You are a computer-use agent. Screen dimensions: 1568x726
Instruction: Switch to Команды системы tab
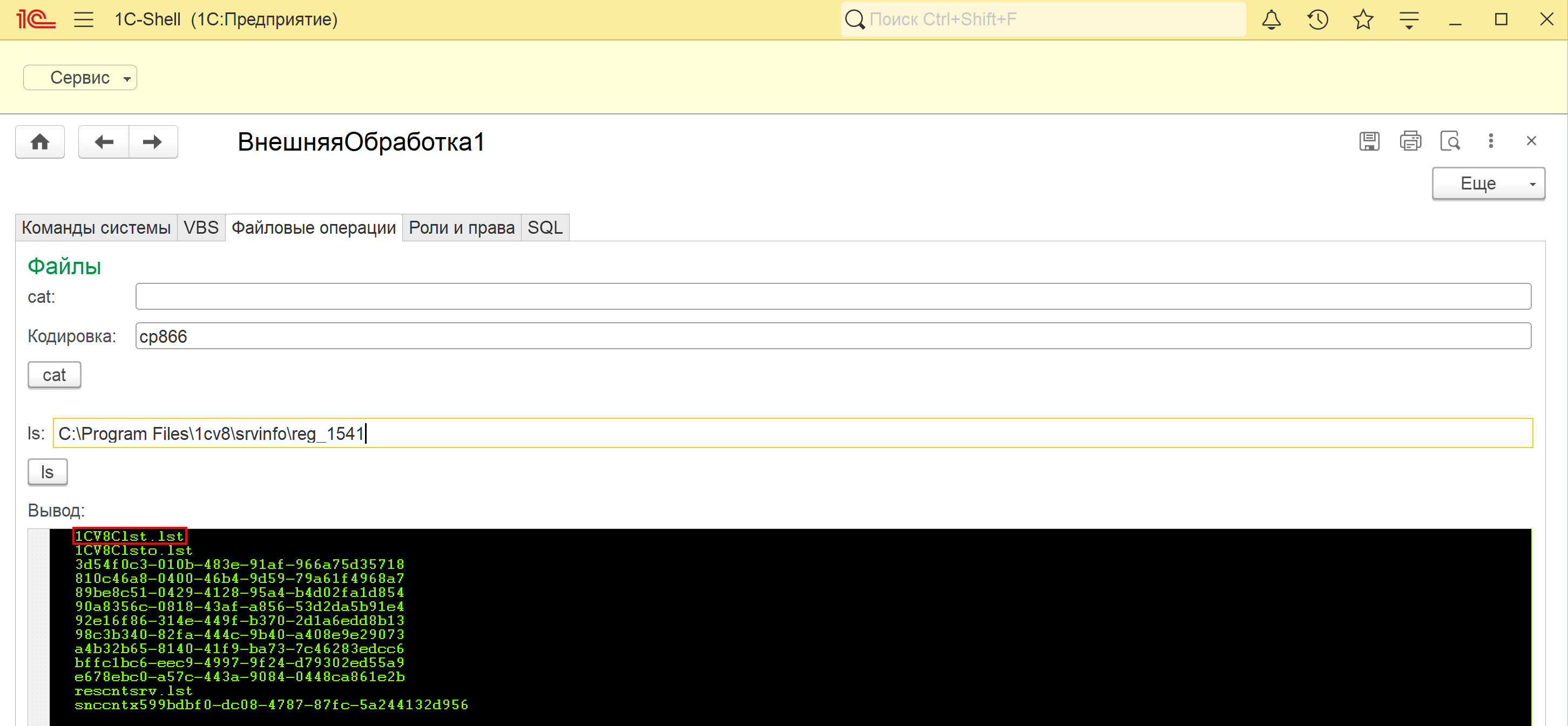(x=96, y=228)
